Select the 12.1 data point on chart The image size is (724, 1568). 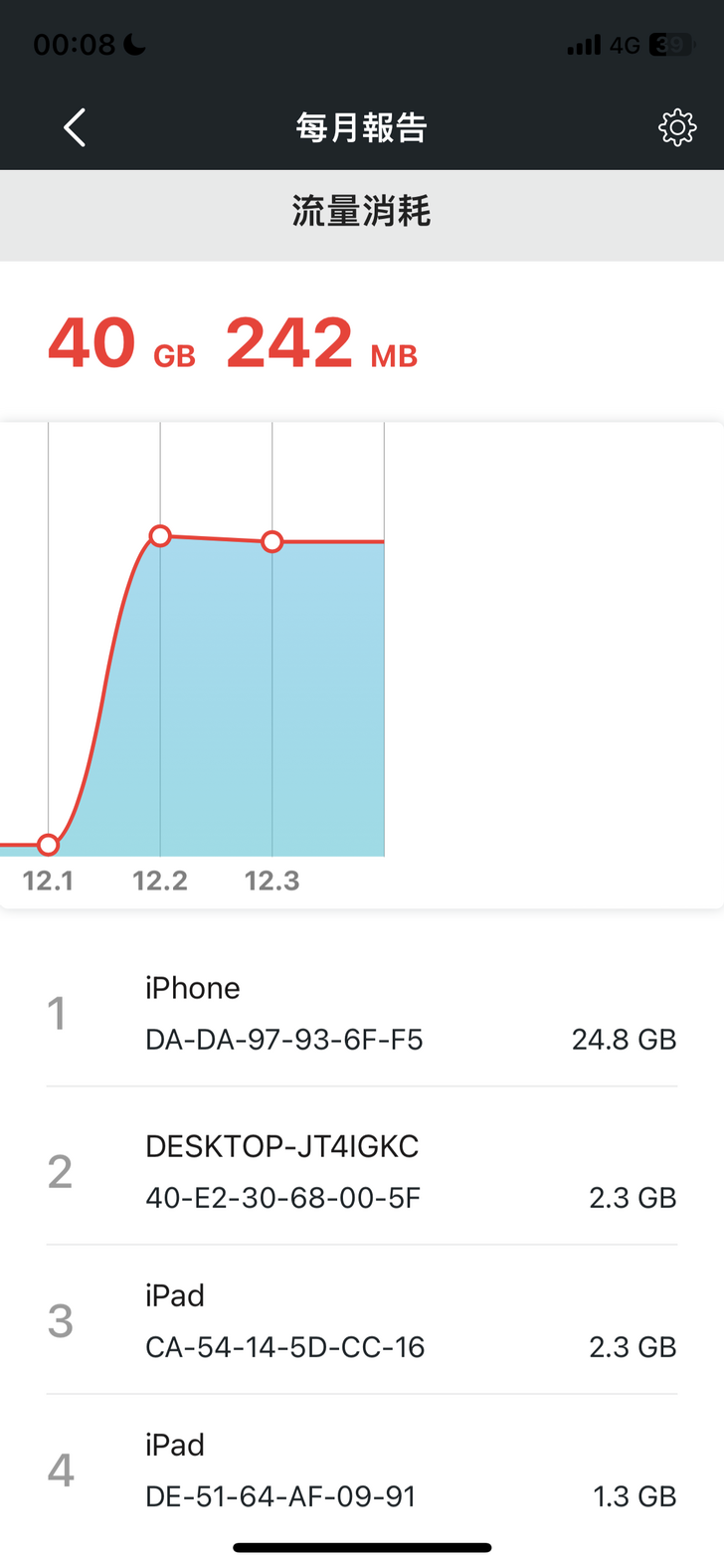tap(48, 845)
